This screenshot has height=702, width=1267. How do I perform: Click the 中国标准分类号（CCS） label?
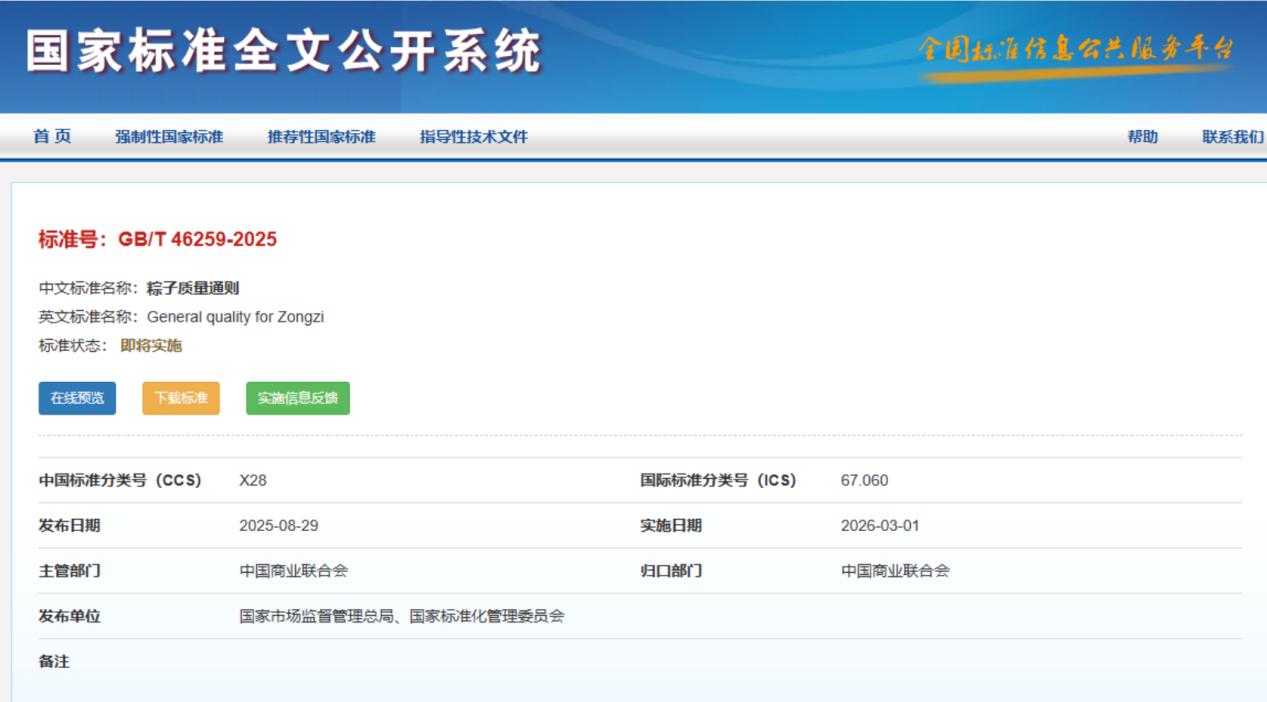pos(120,480)
